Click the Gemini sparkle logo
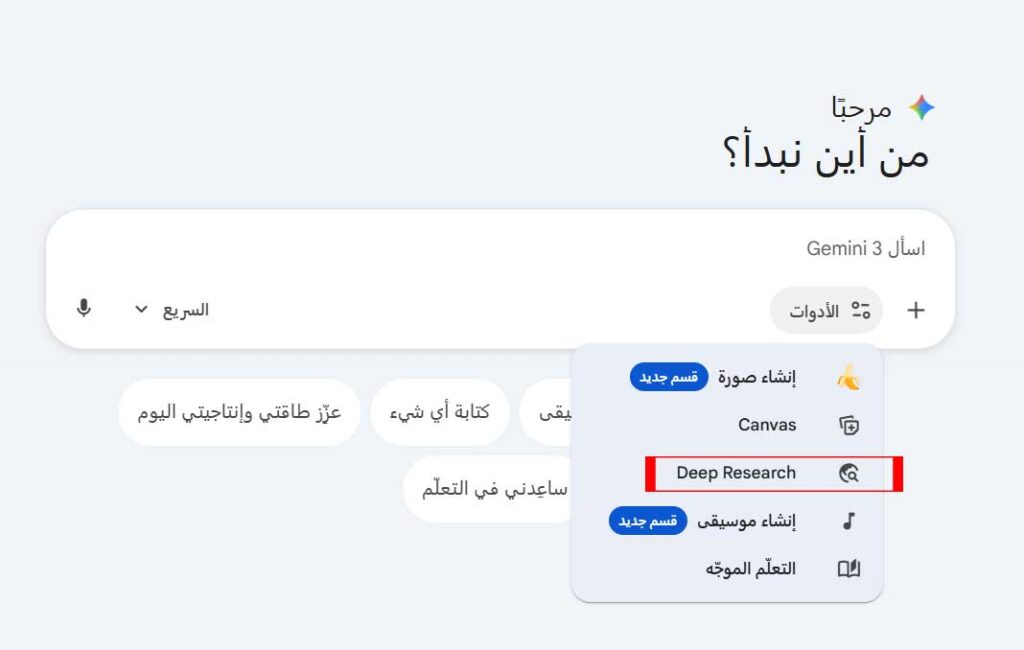Image resolution: width=1024 pixels, height=650 pixels. pyautogui.click(x=921, y=108)
